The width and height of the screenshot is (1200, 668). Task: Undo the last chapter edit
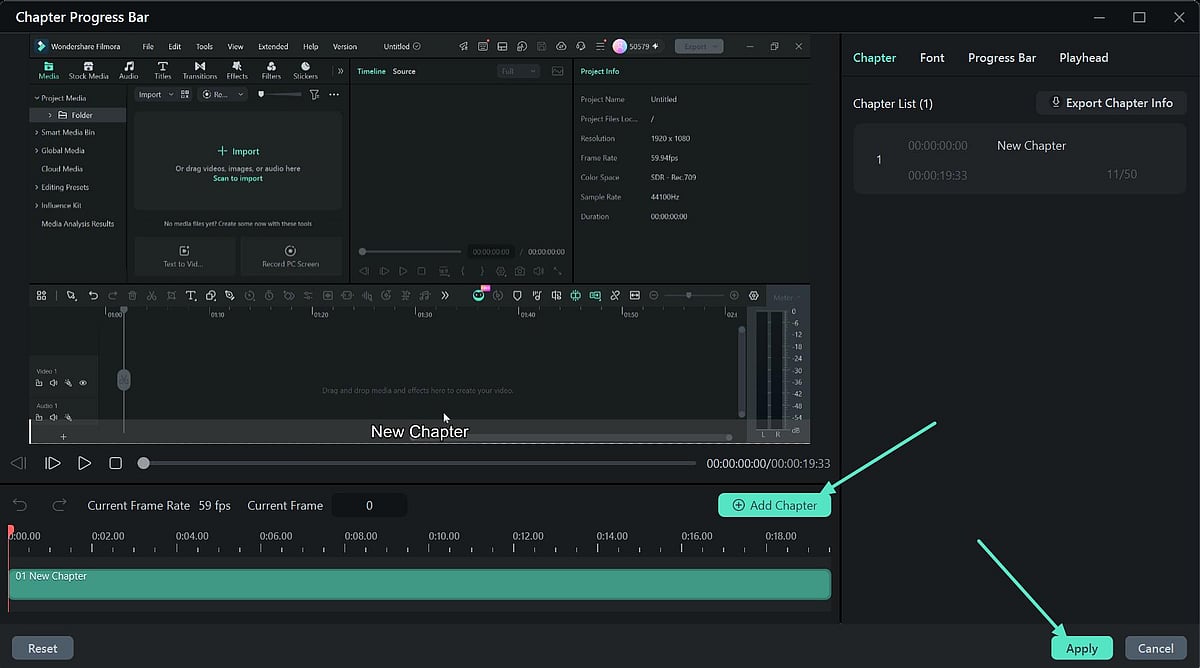coord(21,505)
